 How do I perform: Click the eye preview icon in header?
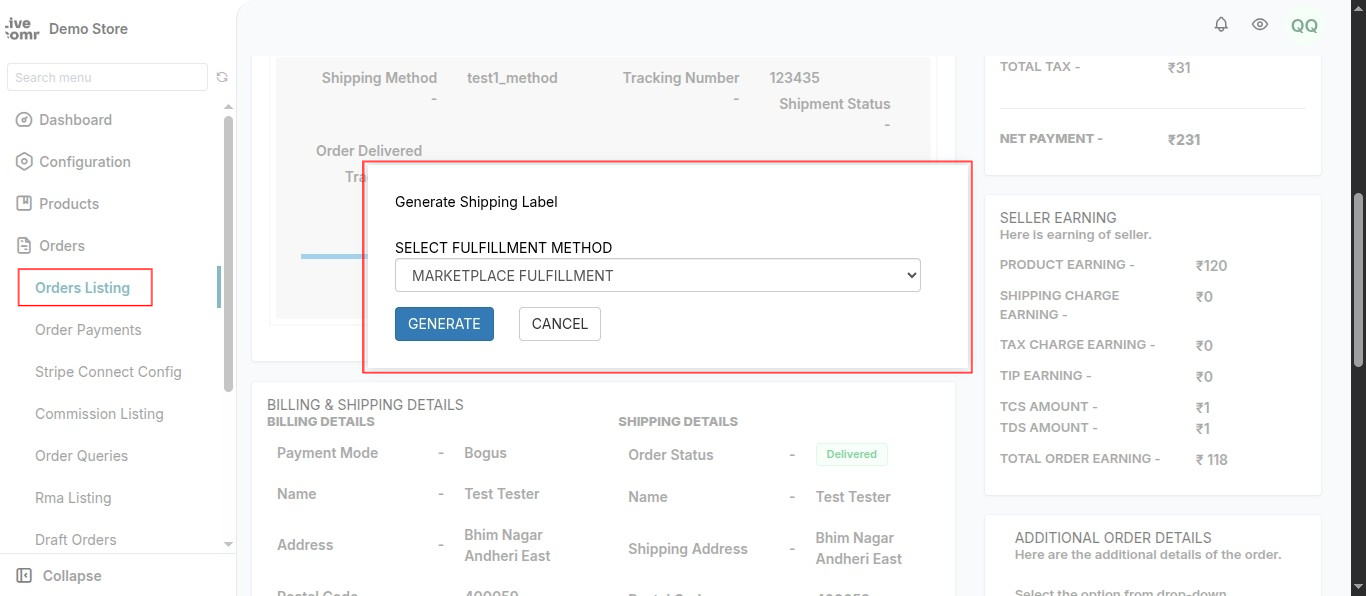point(1261,25)
